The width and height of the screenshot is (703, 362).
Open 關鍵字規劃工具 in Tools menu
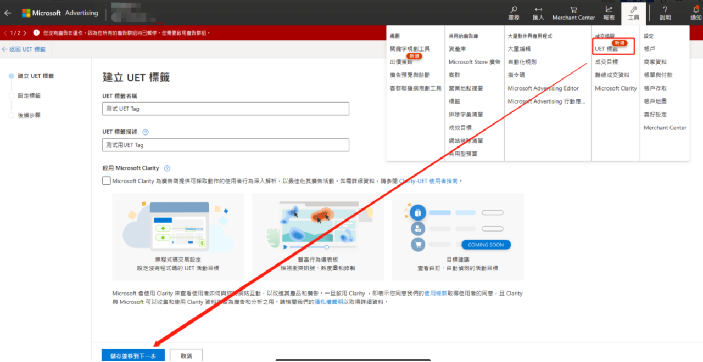410,49
